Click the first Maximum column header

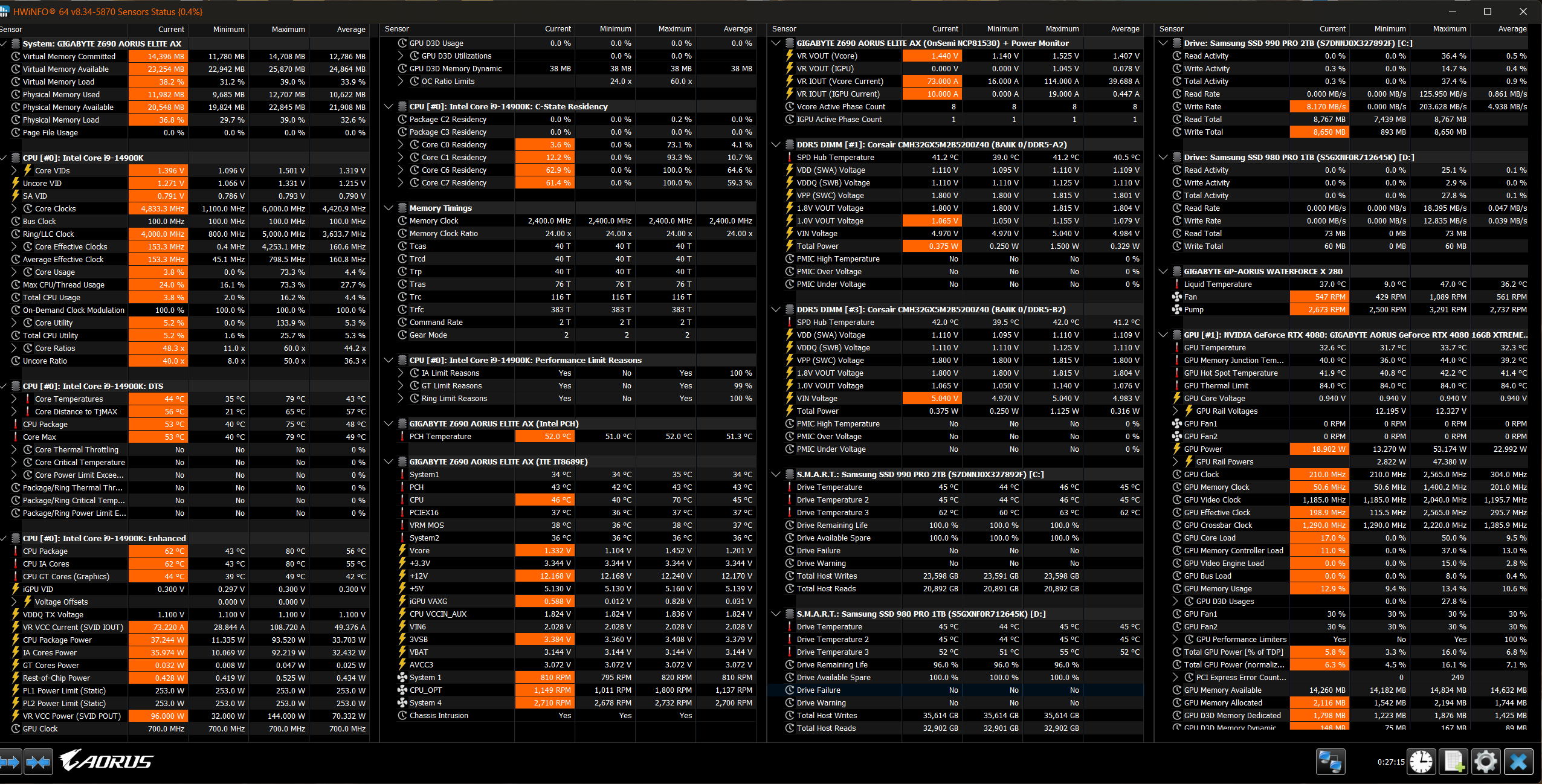(288, 29)
